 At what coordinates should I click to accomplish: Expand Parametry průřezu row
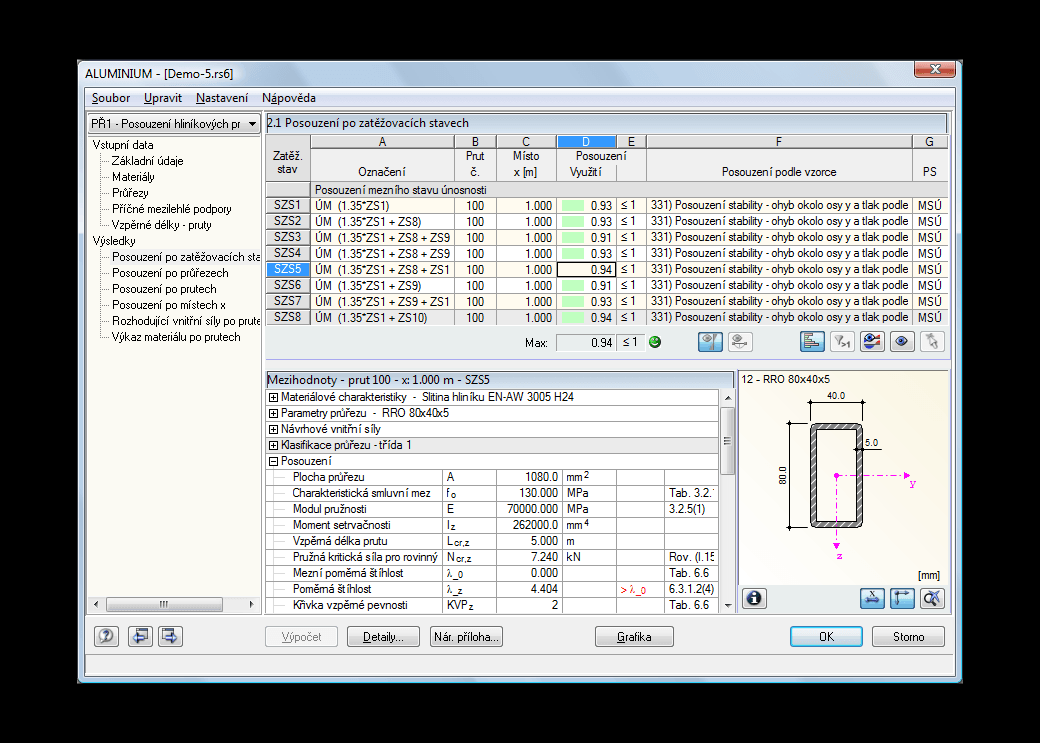click(x=273, y=413)
